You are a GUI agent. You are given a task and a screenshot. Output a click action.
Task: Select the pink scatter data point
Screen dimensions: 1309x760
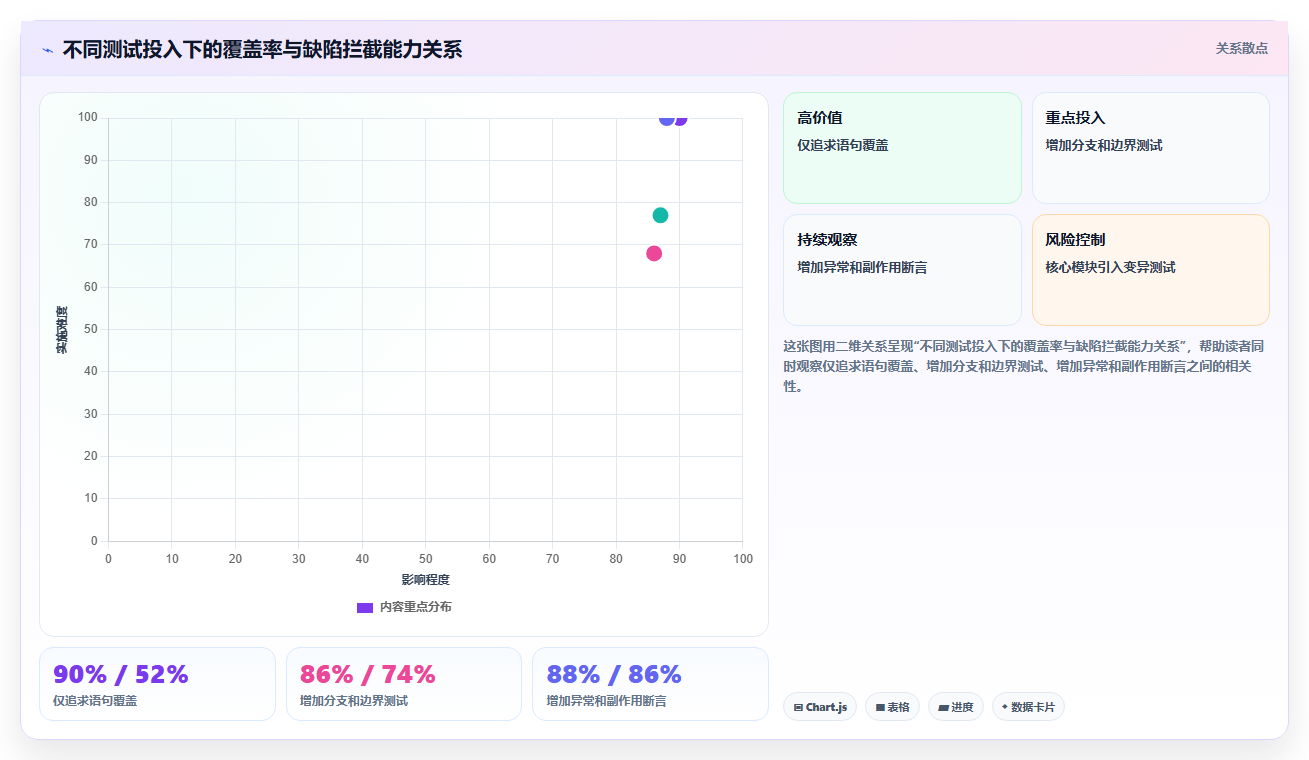(x=654, y=253)
